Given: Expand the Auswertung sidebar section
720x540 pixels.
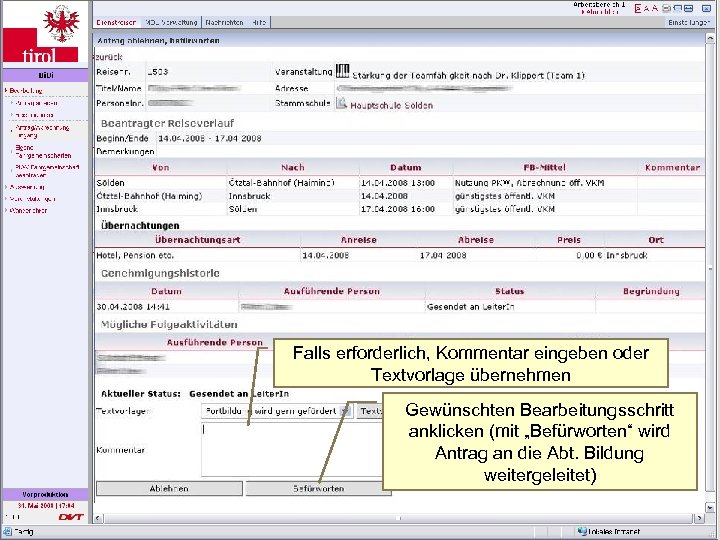Looking at the screenshot, I should click(27, 187).
